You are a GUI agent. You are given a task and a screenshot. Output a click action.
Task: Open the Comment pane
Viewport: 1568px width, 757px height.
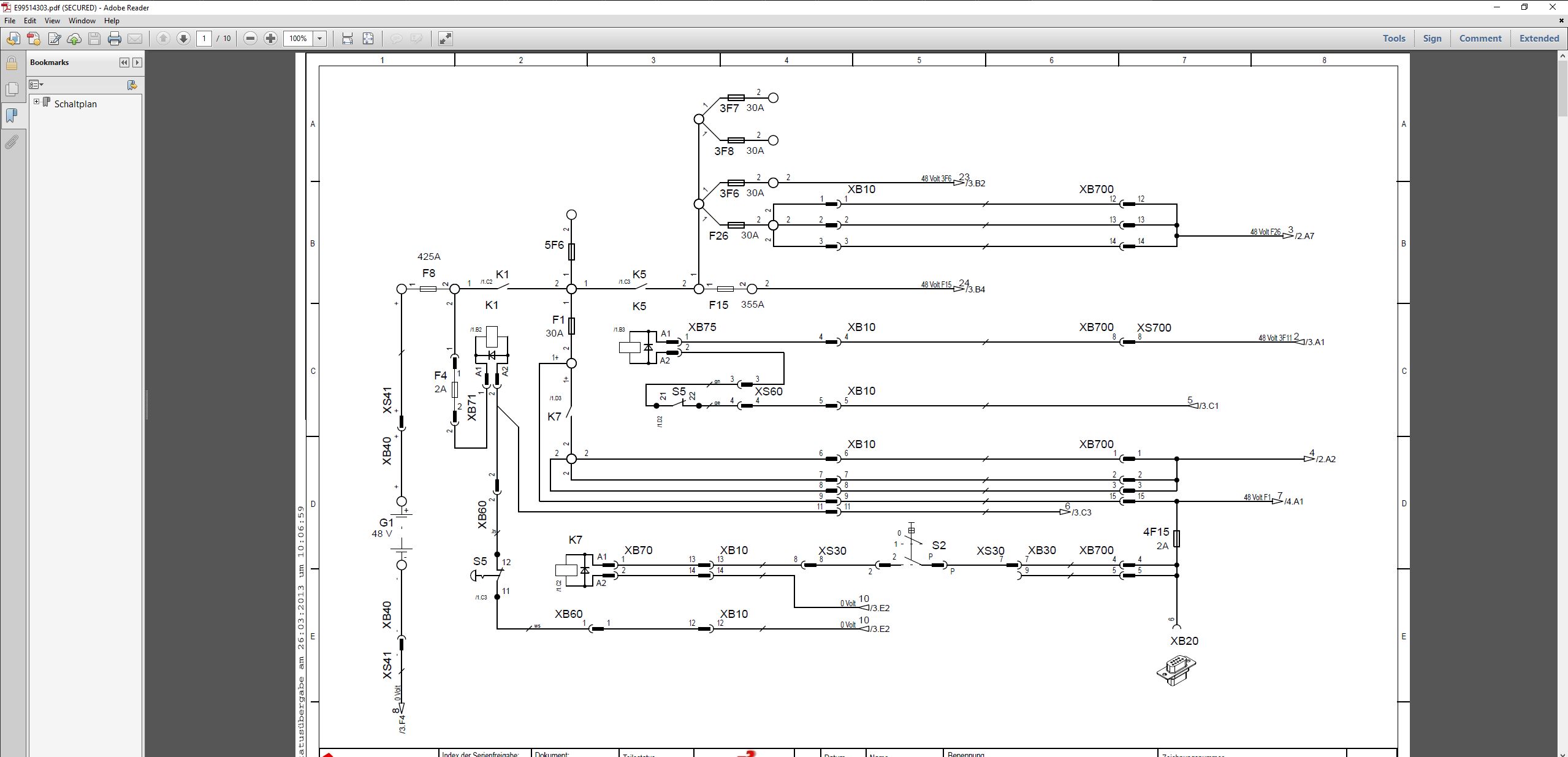[x=1480, y=39]
